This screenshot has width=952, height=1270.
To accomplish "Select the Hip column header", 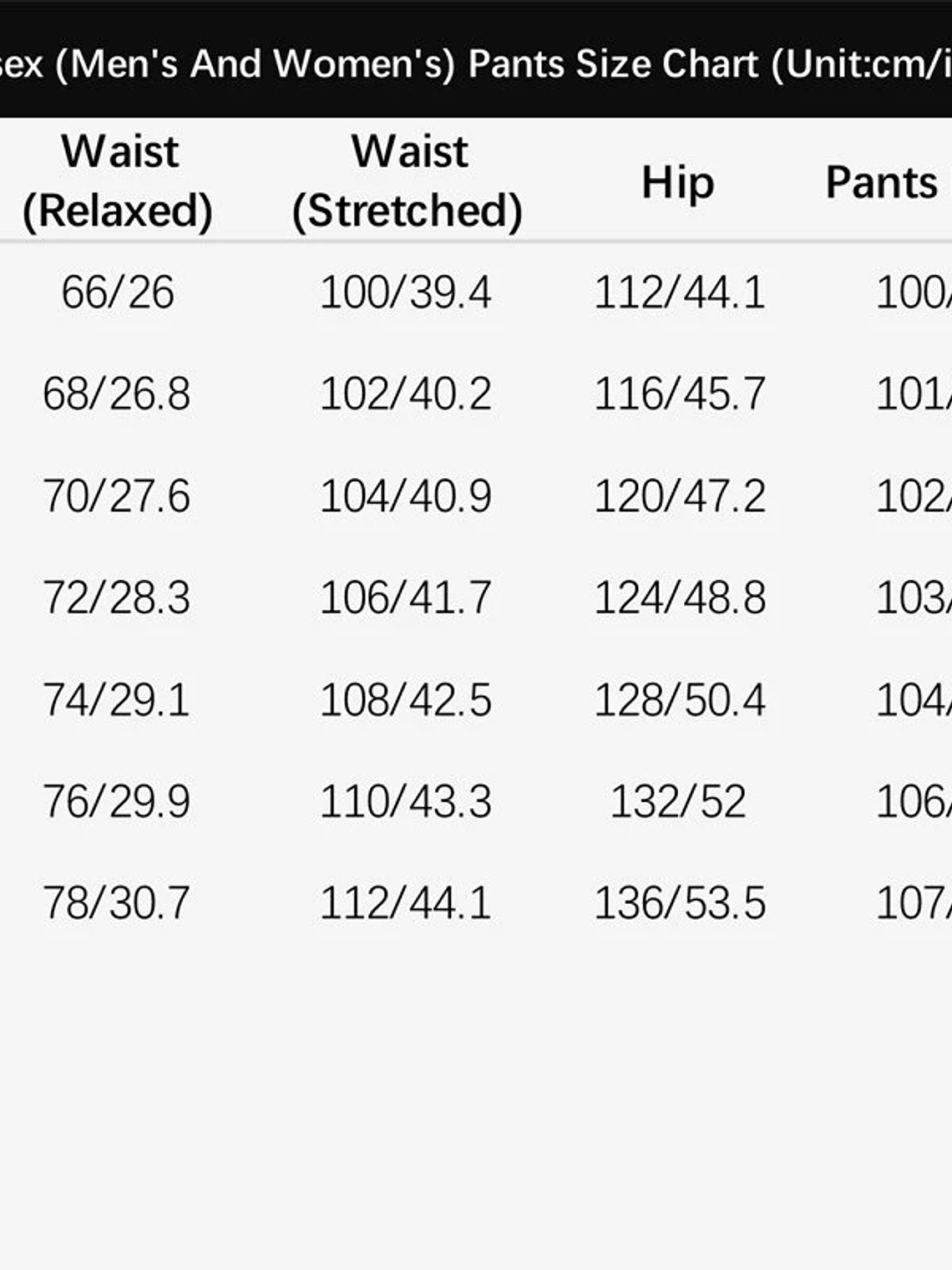I will 677,182.
